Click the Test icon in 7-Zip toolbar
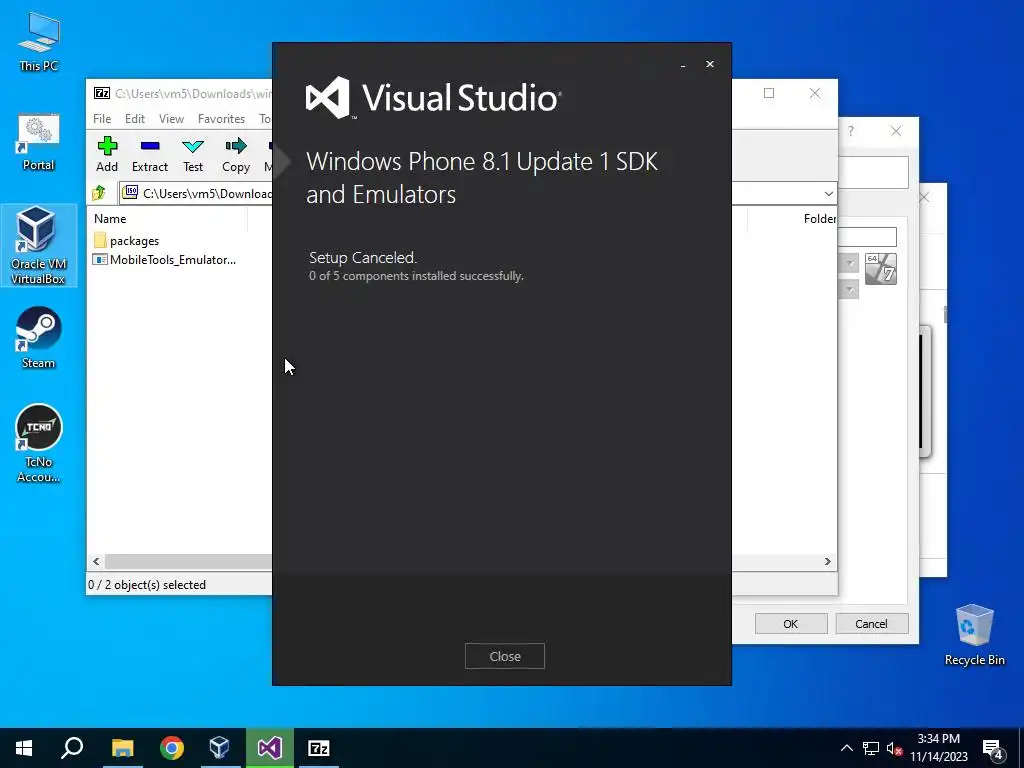Viewport: 1024px width, 768px height. click(193, 154)
